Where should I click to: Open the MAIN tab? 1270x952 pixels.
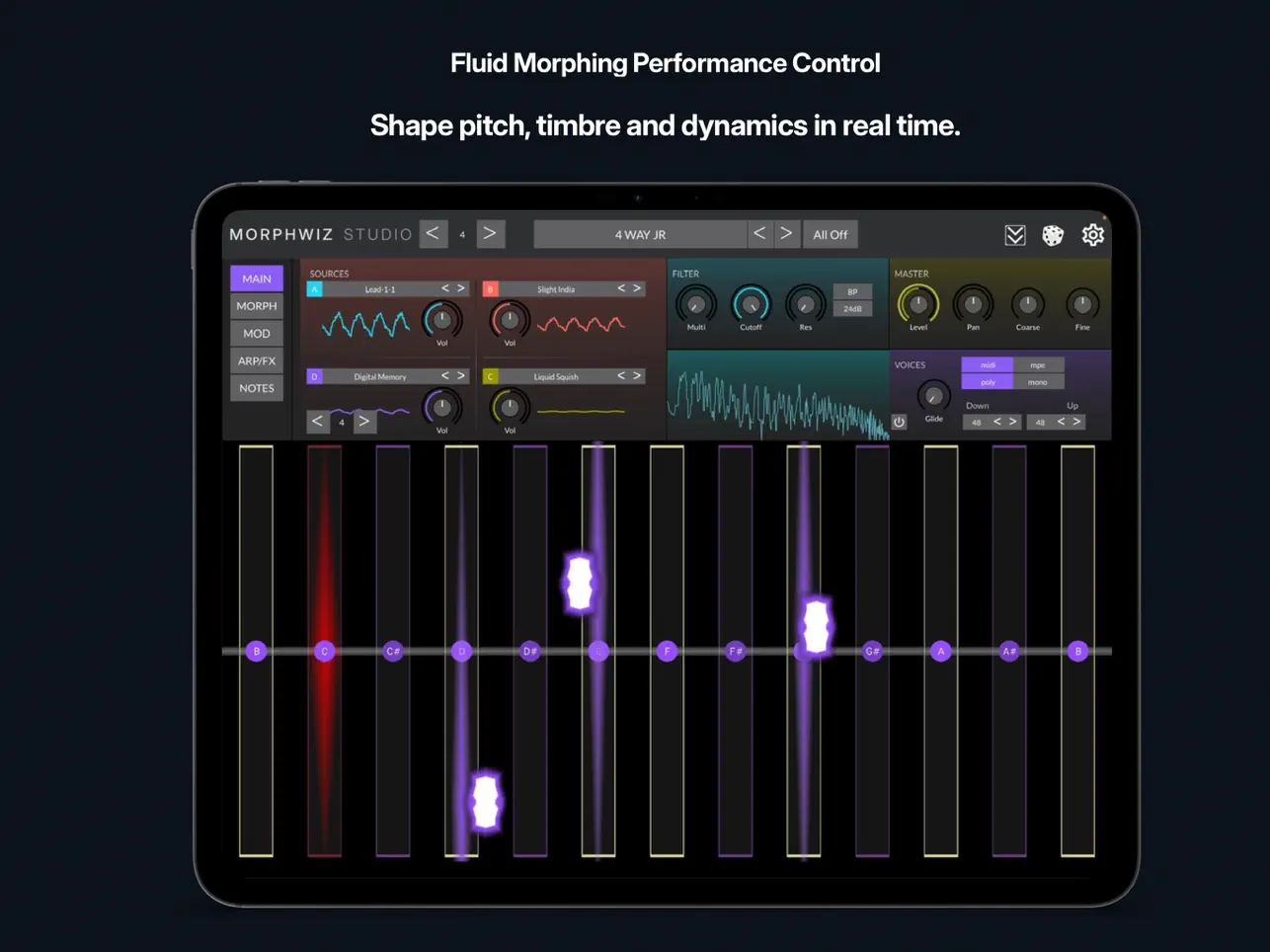pos(257,278)
